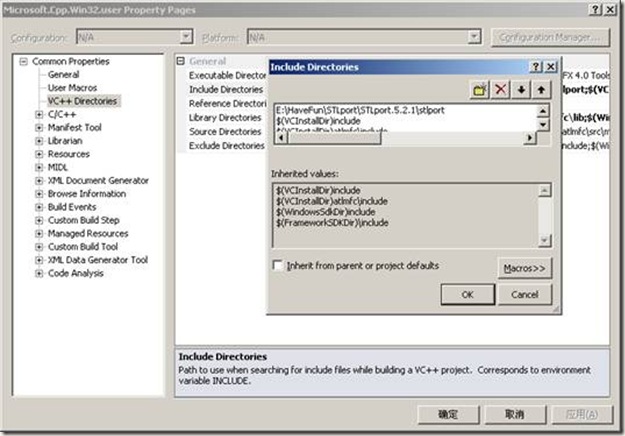This screenshot has height=436, width=625.
Task: Collapse the General property group
Action: [x=181, y=61]
